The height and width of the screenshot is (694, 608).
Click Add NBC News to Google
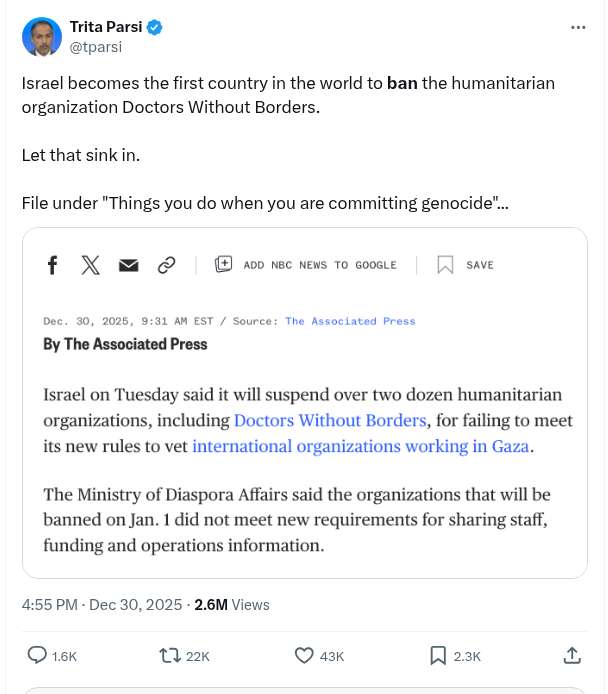coord(306,265)
